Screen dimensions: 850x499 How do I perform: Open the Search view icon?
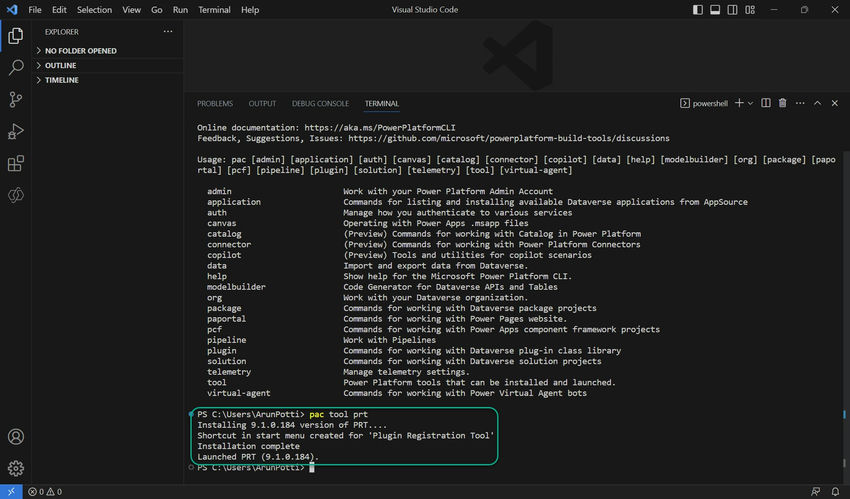(x=16, y=67)
